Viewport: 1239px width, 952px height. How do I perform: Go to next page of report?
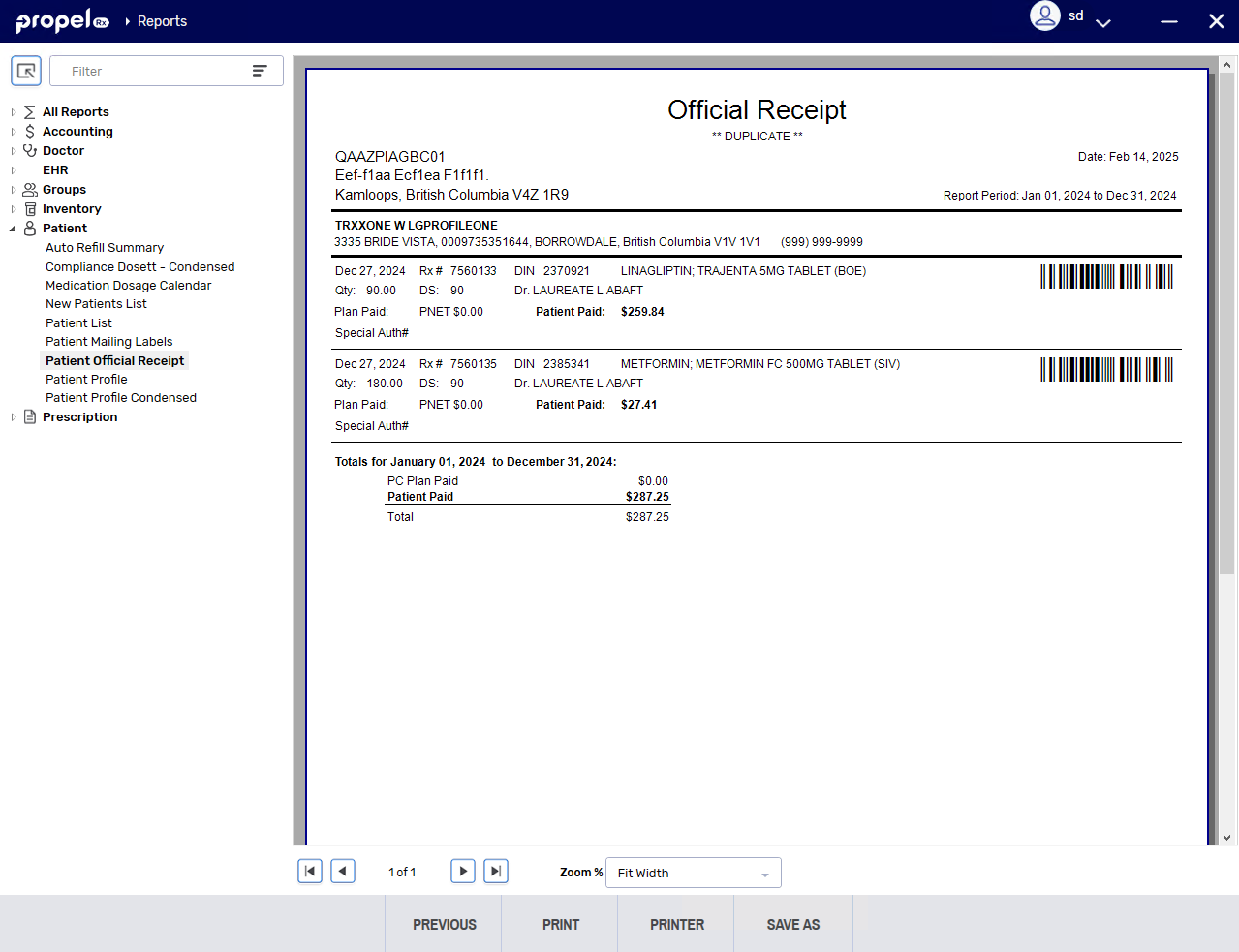463,871
